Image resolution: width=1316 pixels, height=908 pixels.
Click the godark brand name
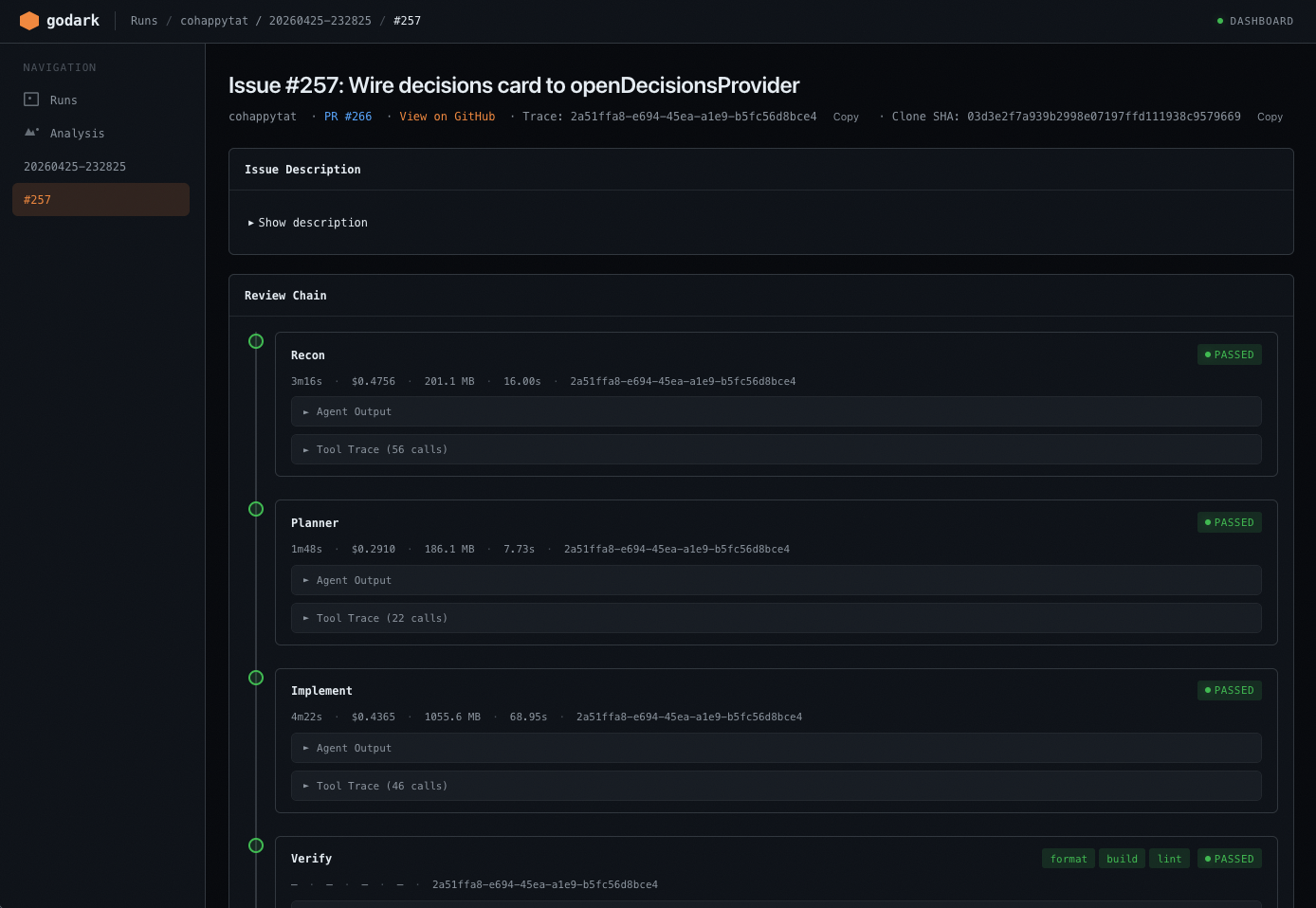[73, 21]
